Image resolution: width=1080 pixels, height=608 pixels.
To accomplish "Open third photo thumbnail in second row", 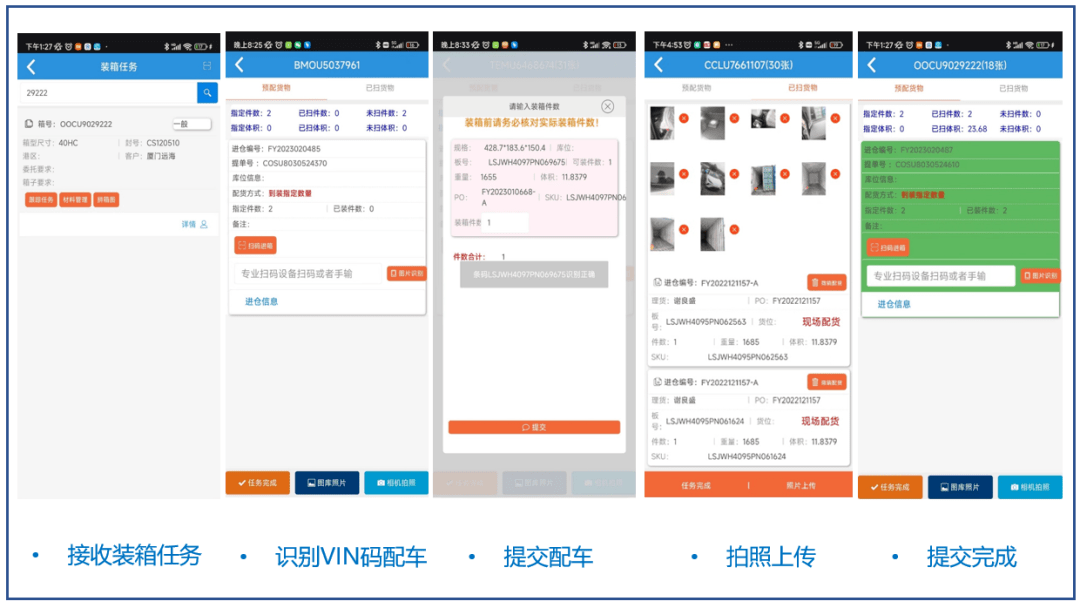I will tap(763, 178).
